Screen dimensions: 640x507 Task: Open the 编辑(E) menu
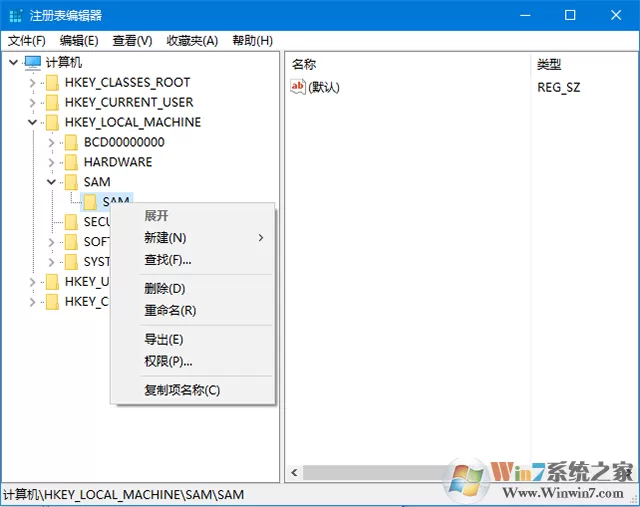coord(79,40)
